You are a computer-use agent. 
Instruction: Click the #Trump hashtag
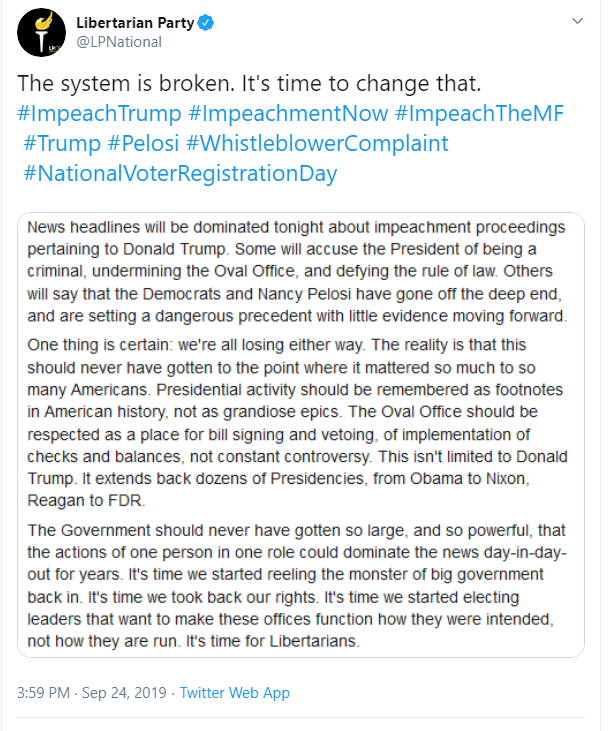point(61,142)
